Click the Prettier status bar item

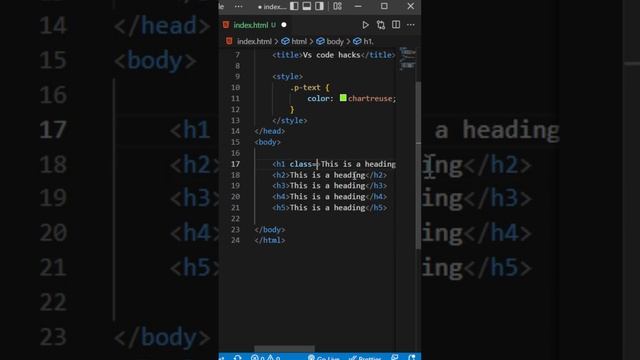click(x=365, y=358)
